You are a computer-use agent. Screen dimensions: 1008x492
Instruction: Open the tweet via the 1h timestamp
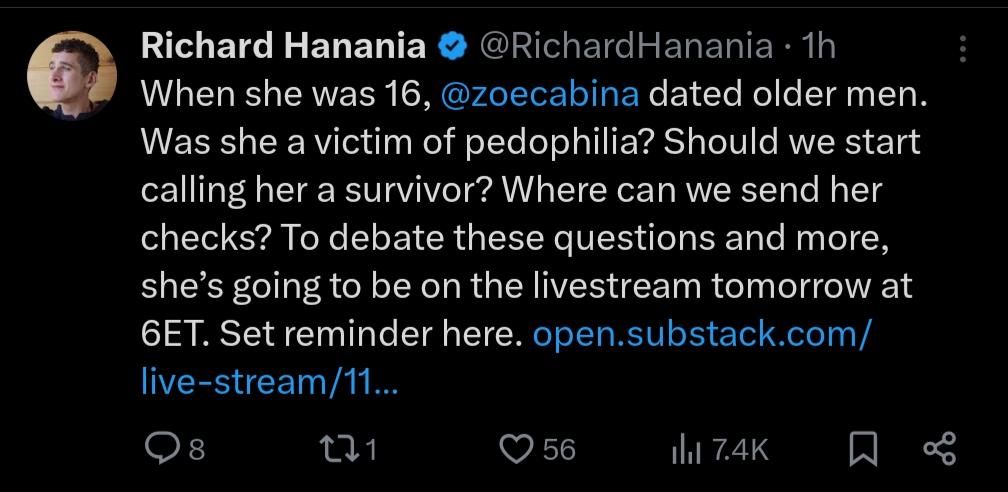click(x=818, y=46)
